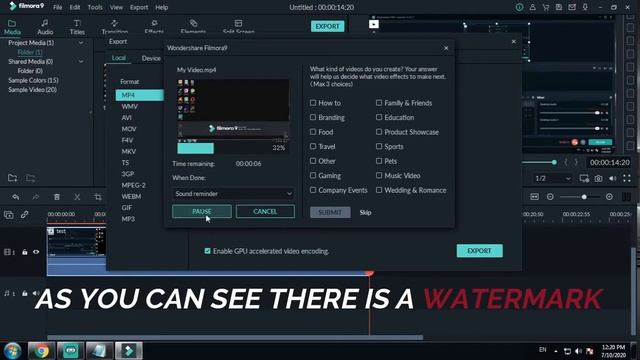This screenshot has height=360, width=640.
Task: Click the add track icon on timeline
Action: 9,215
